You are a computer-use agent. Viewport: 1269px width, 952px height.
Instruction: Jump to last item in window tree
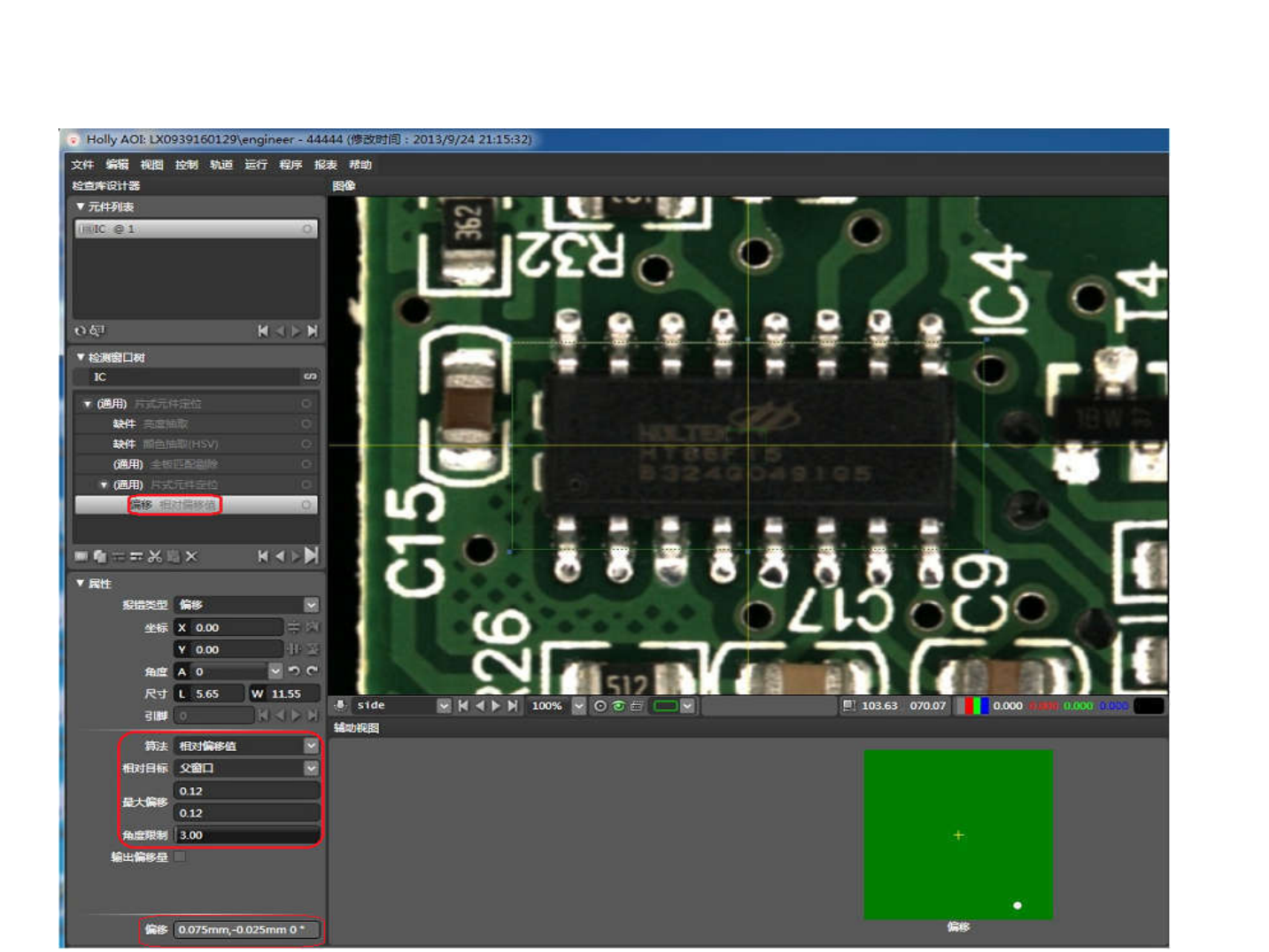pos(312,556)
